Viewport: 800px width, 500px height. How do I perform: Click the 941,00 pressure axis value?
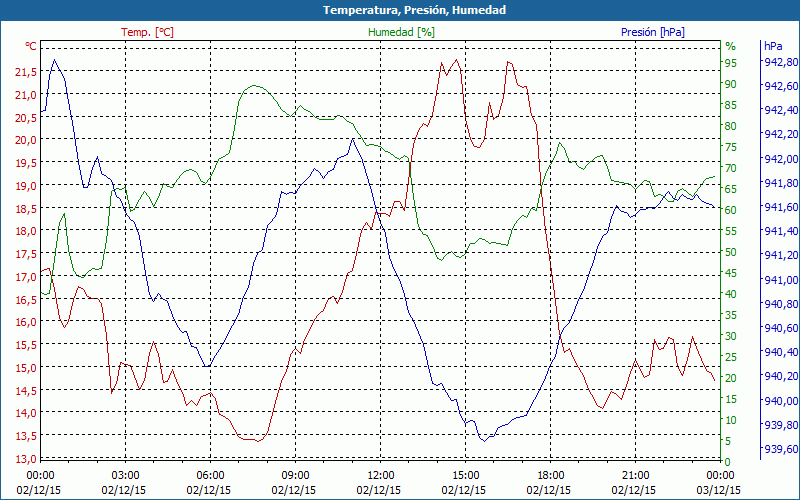point(779,280)
